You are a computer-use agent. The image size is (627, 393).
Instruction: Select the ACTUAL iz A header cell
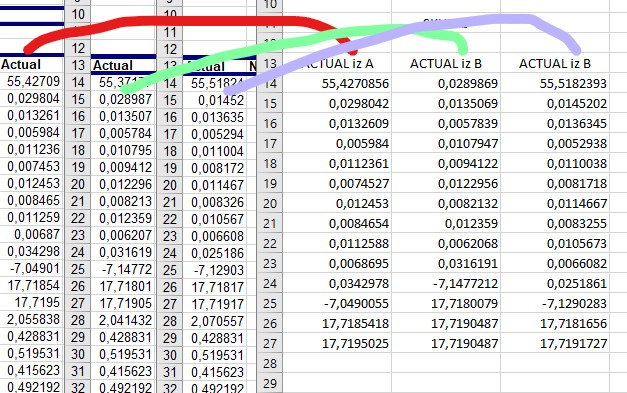[337, 63]
